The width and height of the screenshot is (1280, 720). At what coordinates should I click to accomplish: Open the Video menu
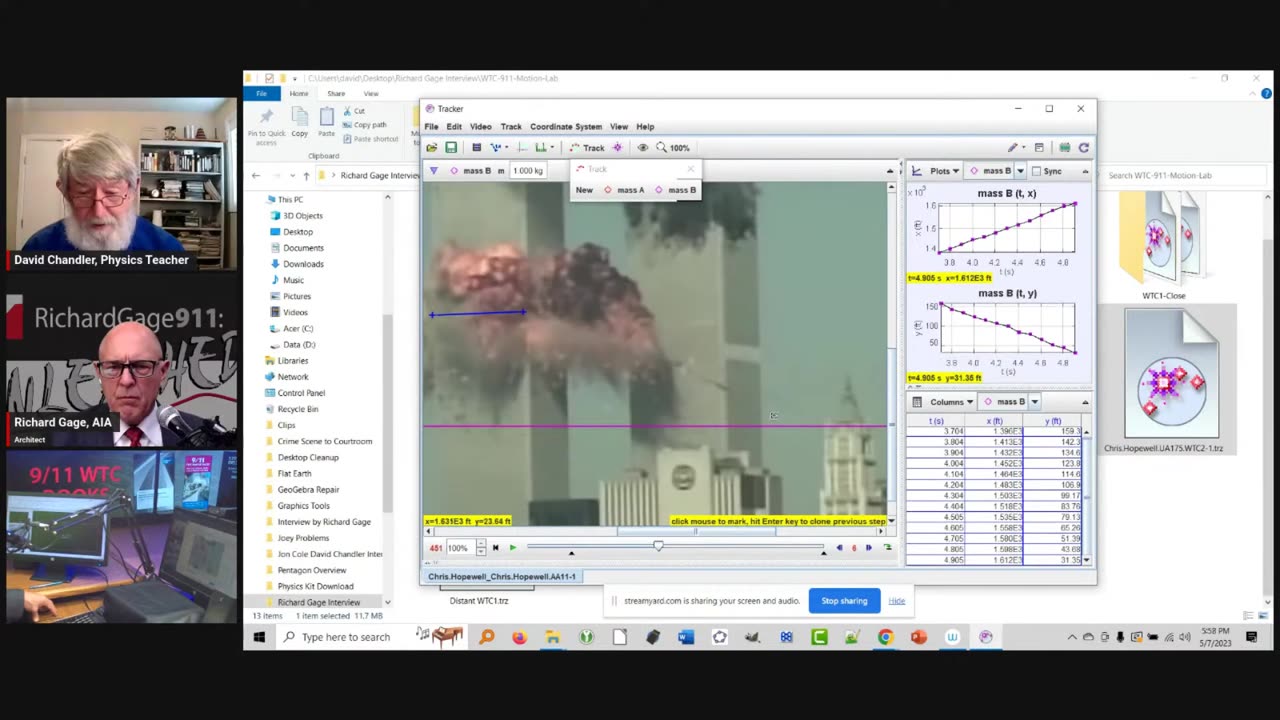point(481,127)
